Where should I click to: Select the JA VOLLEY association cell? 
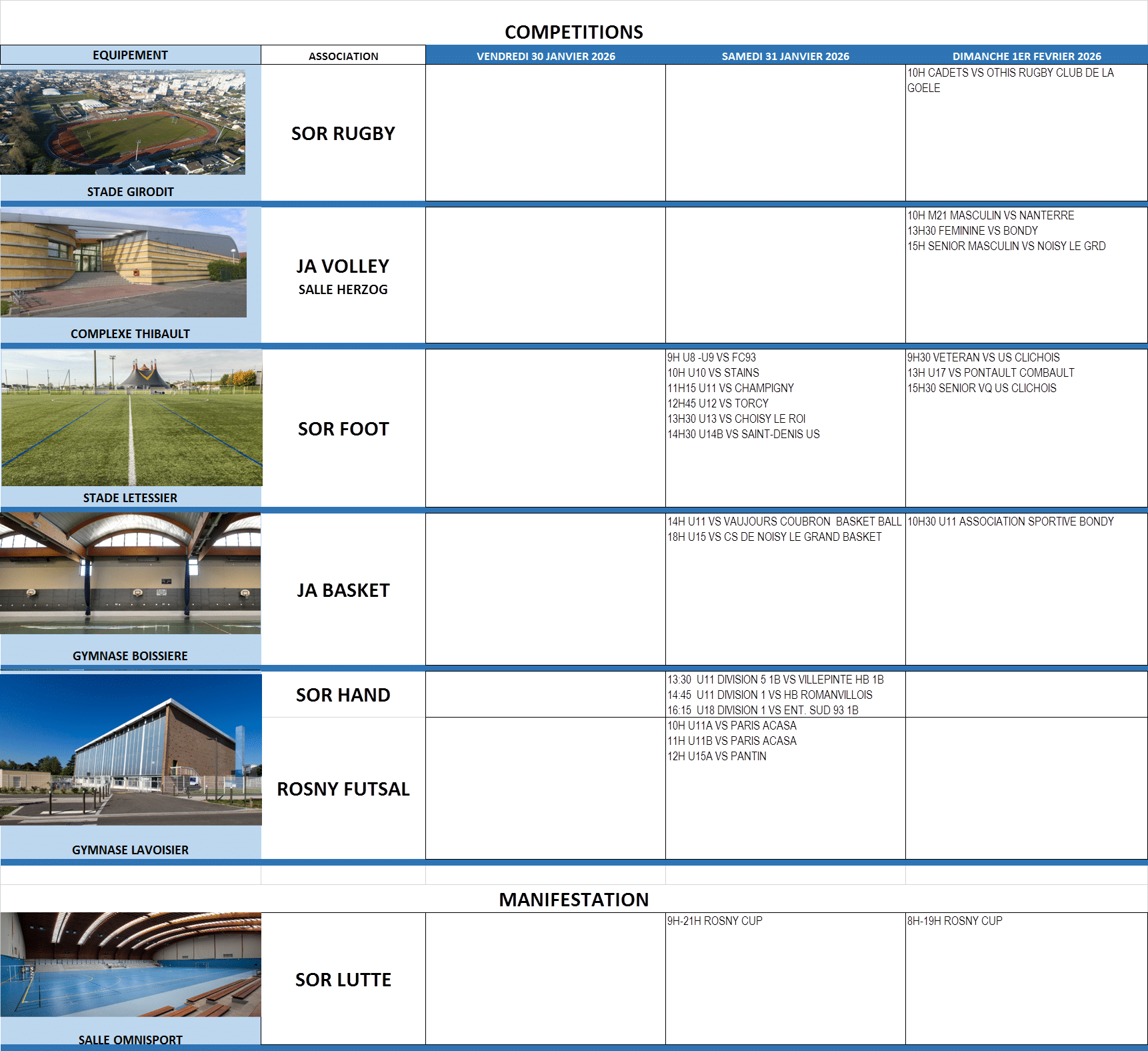click(x=343, y=267)
